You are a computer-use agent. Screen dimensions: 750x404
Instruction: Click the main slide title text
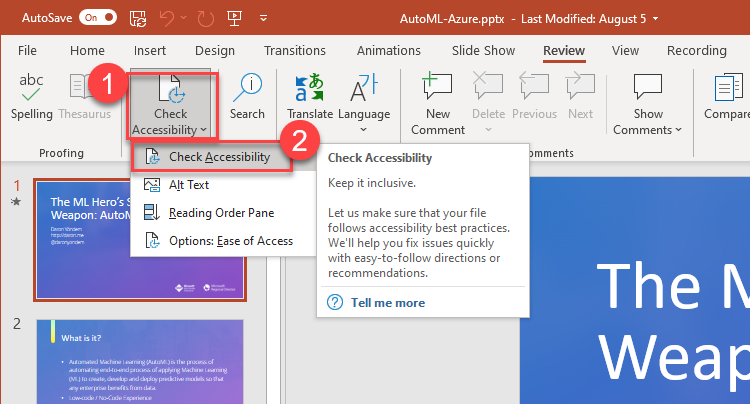click(673, 323)
